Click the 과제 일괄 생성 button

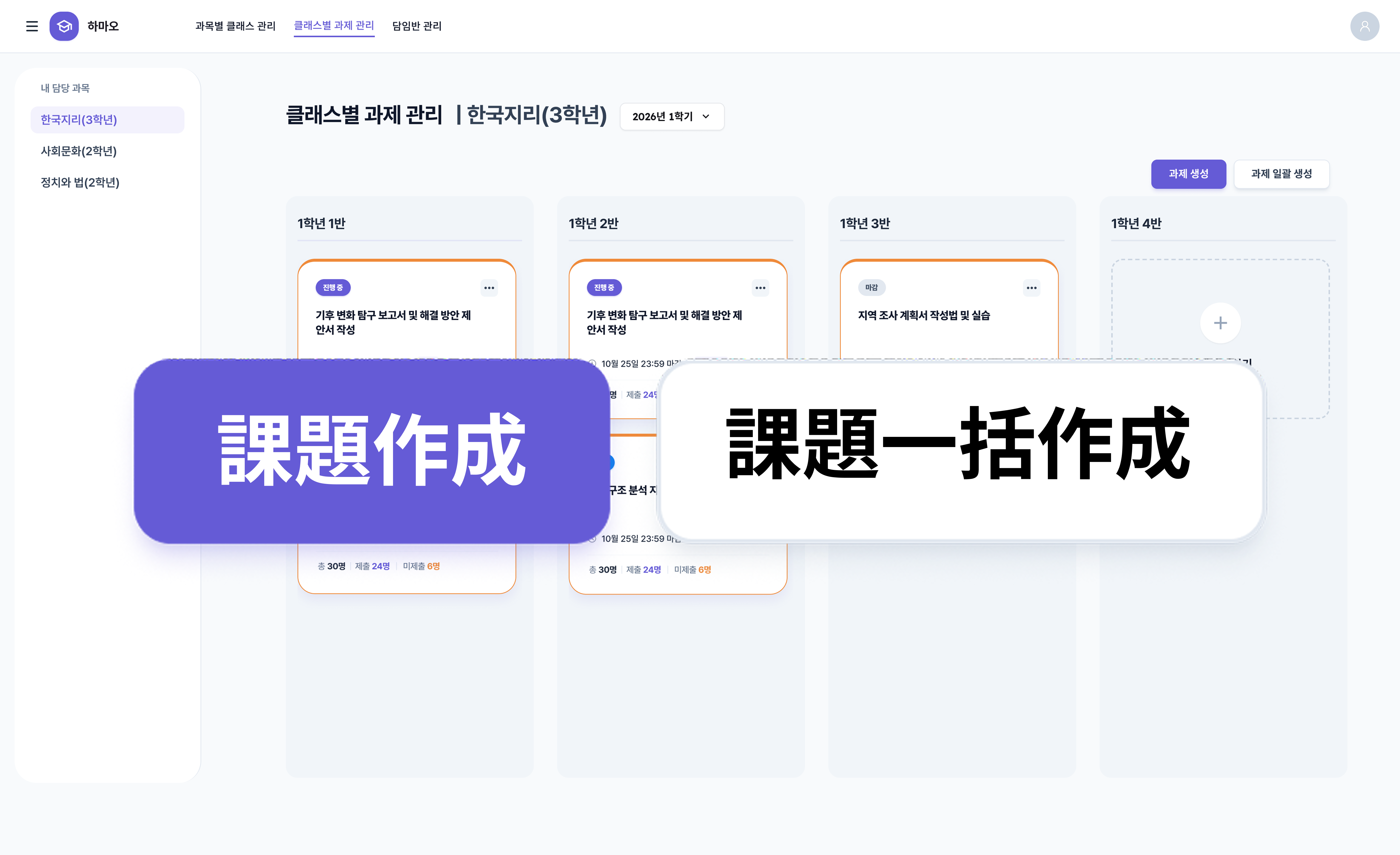(x=1281, y=174)
